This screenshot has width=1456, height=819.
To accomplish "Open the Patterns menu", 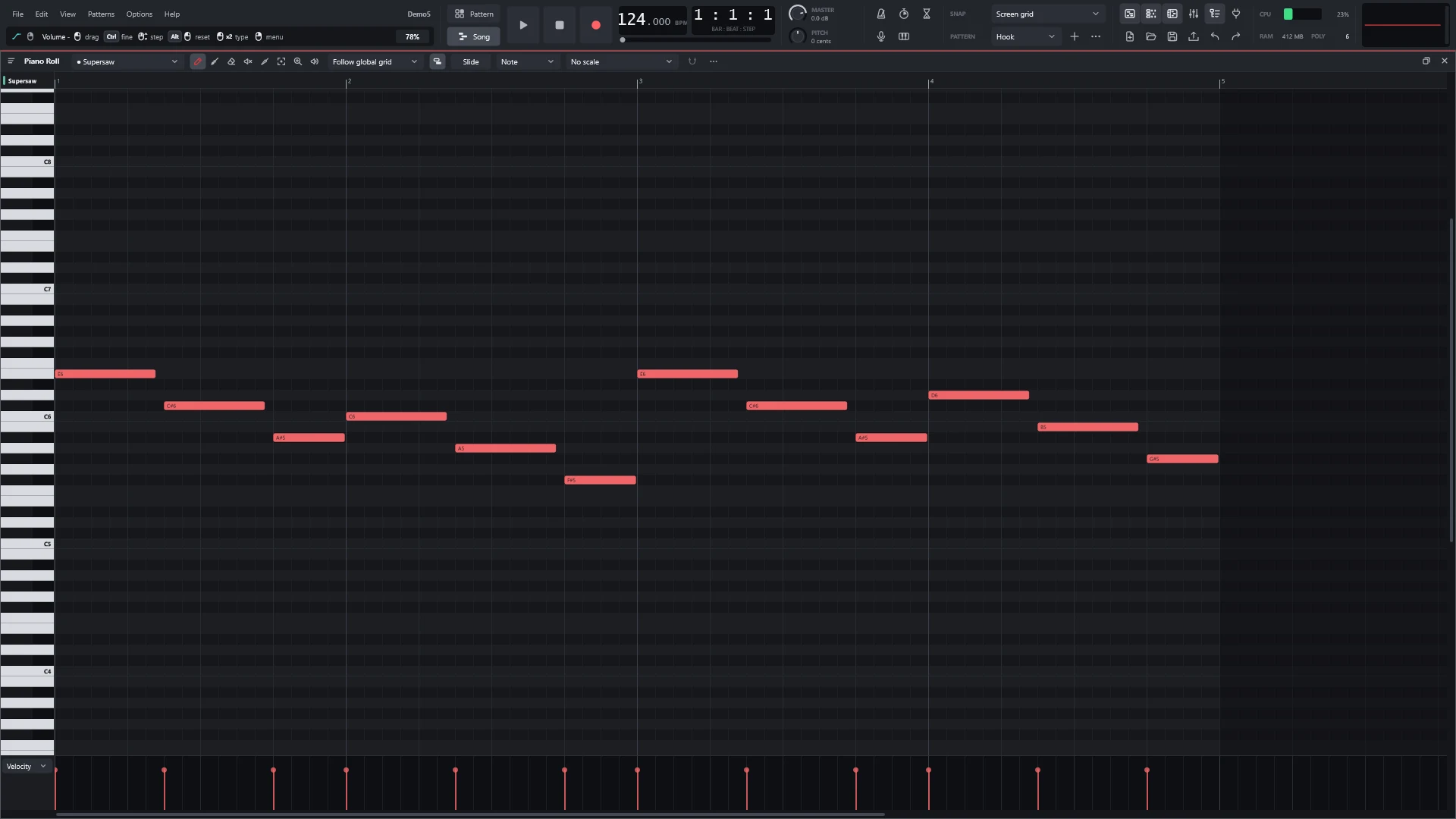I will pyautogui.click(x=101, y=14).
